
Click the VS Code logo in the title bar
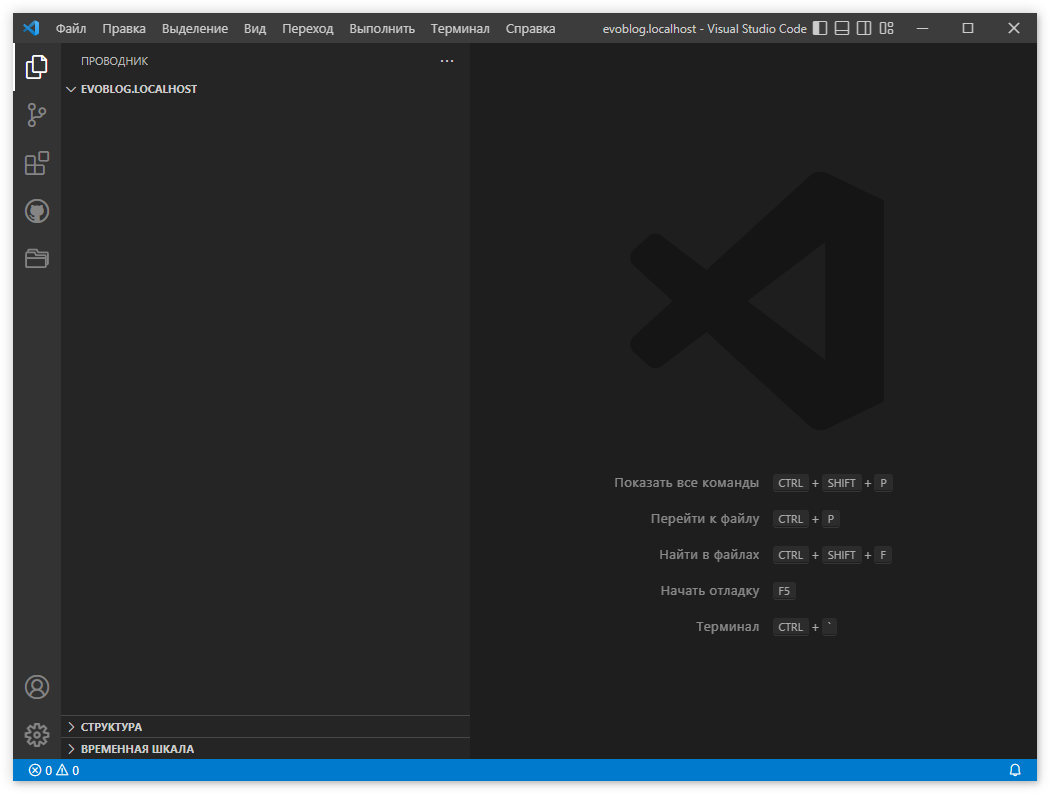pyautogui.click(x=30, y=28)
